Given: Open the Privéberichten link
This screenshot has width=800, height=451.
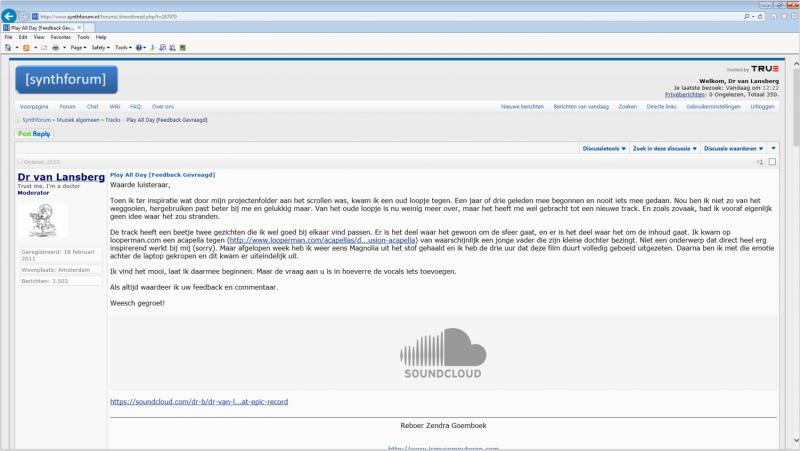Looking at the screenshot, I should coord(685,94).
